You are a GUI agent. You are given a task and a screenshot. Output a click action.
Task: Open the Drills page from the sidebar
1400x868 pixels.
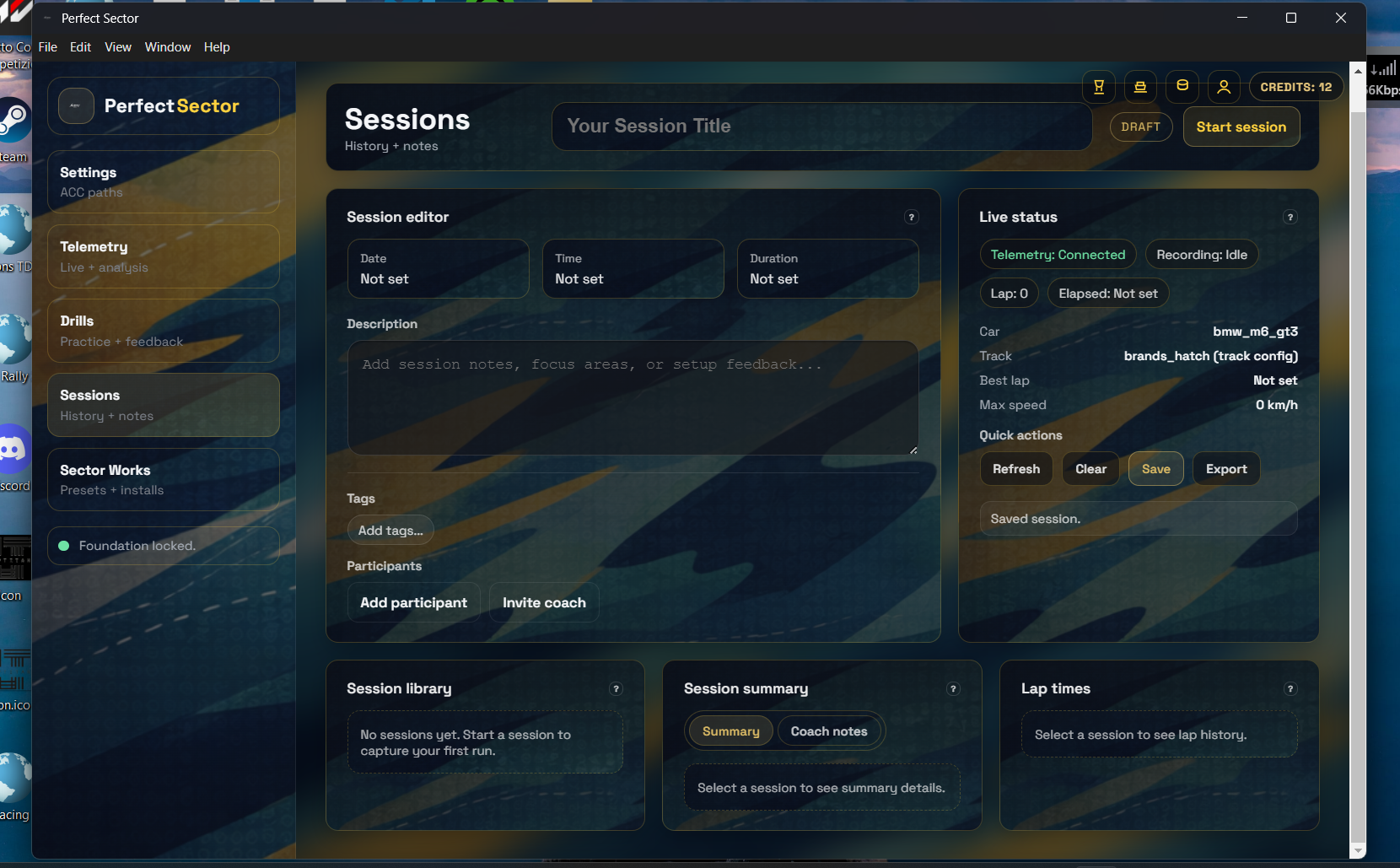[164, 331]
